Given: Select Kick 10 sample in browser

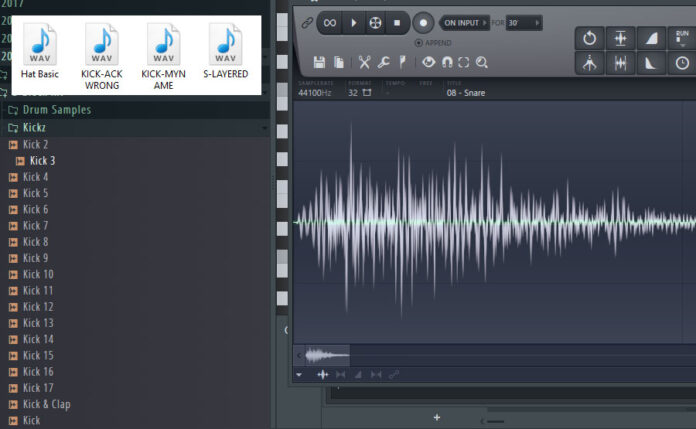Looking at the screenshot, I should [38, 274].
